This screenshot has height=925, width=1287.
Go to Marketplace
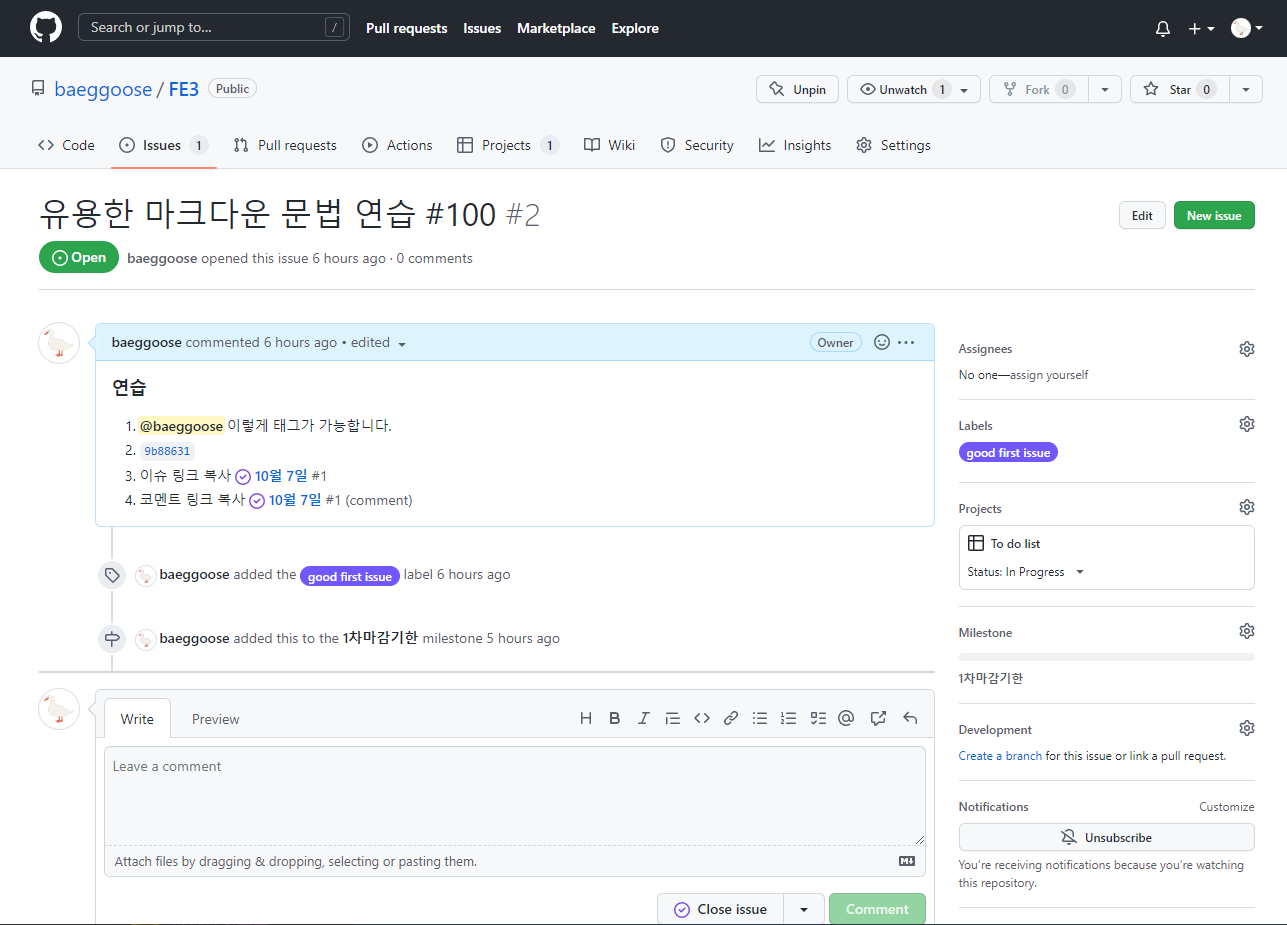556,28
